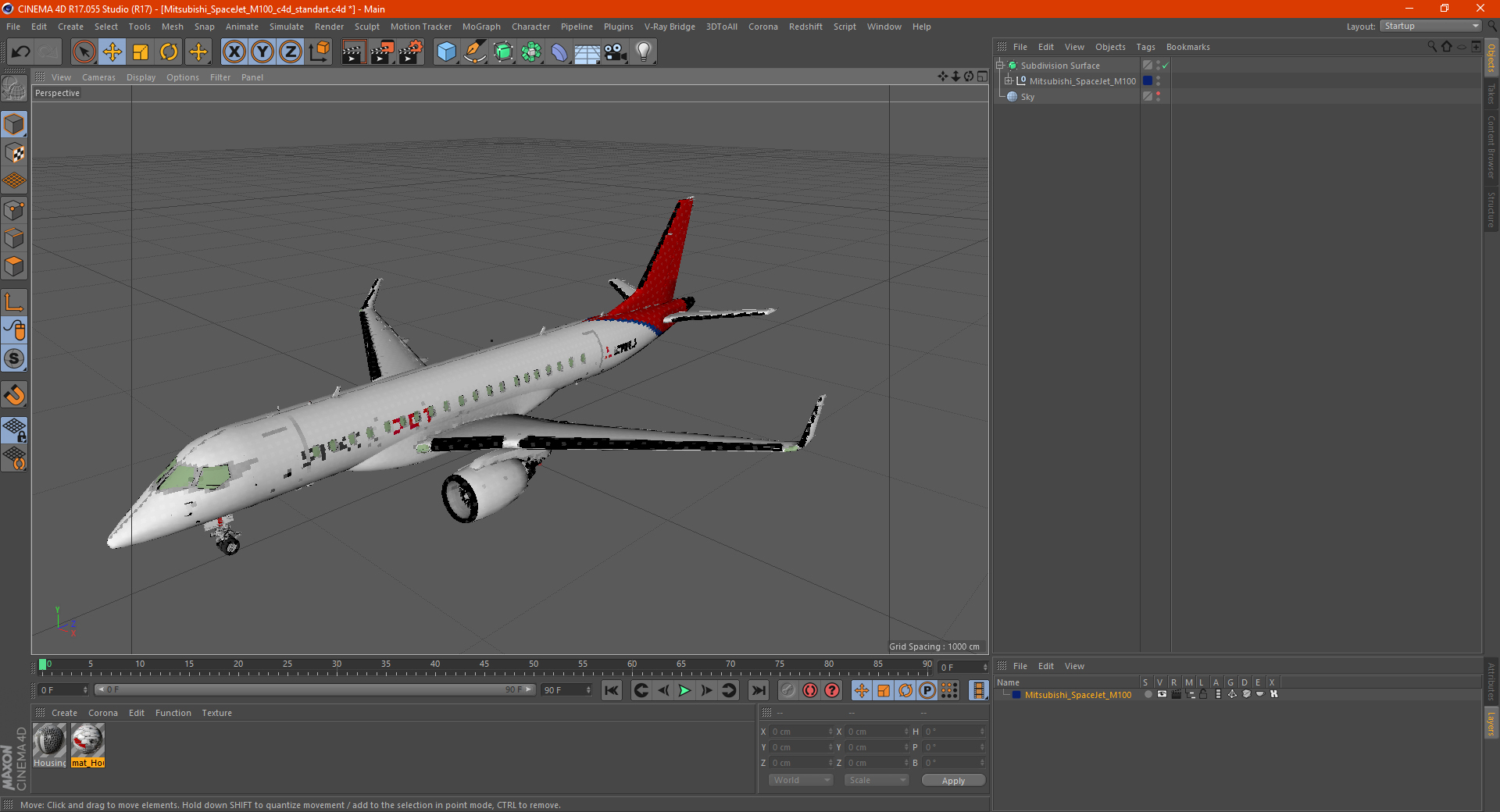1500x812 pixels.
Task: Open the World coordinate dropdown
Action: click(x=801, y=780)
